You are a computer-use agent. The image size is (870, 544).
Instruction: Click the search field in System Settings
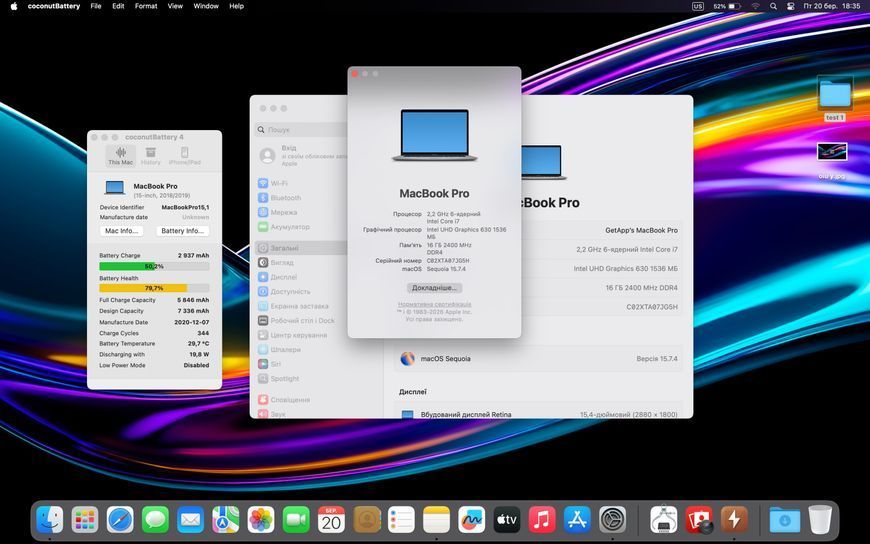[x=302, y=129]
